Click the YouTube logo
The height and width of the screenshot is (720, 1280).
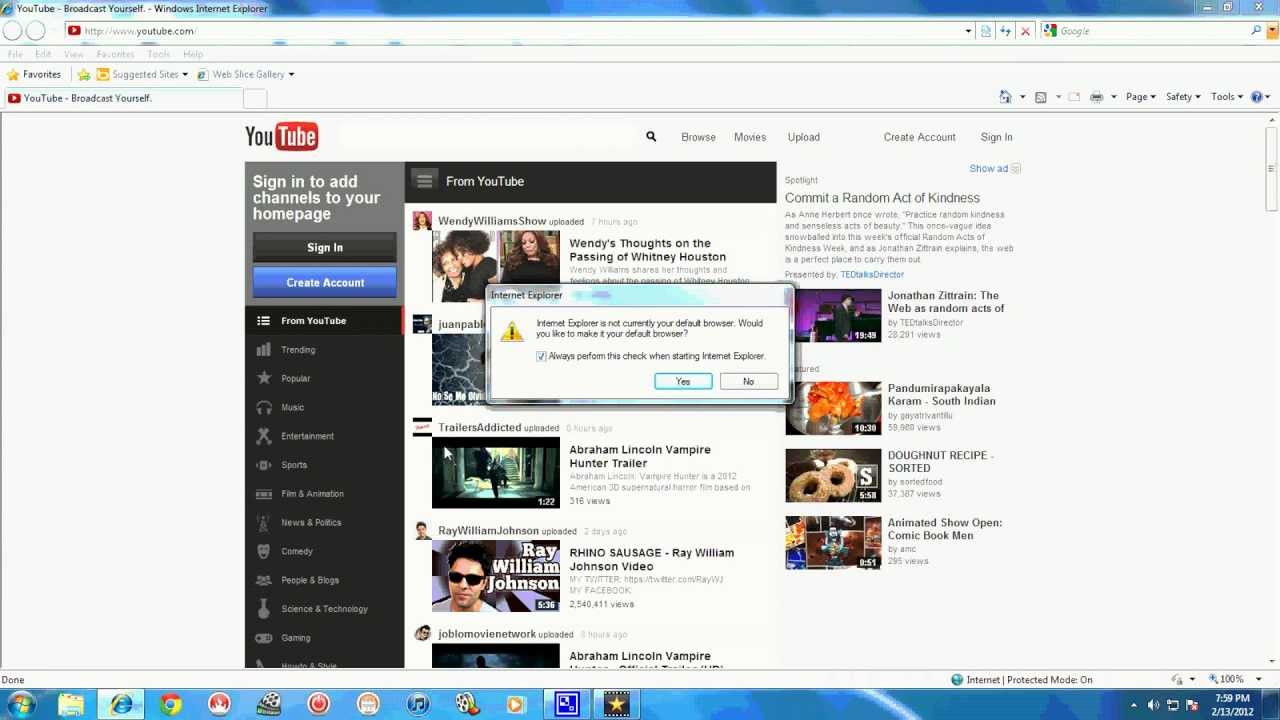[x=282, y=137]
